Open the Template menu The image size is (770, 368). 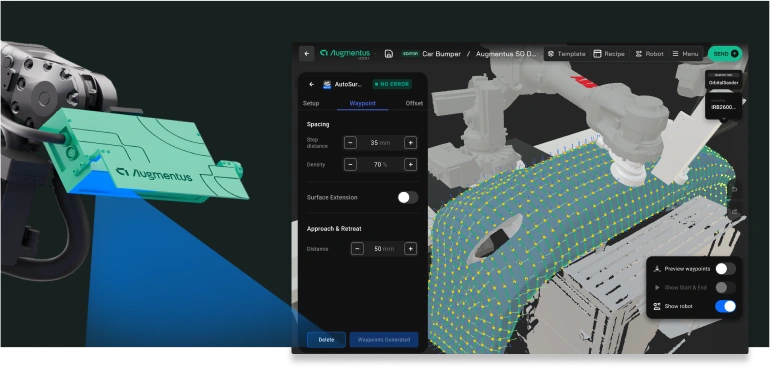point(566,54)
